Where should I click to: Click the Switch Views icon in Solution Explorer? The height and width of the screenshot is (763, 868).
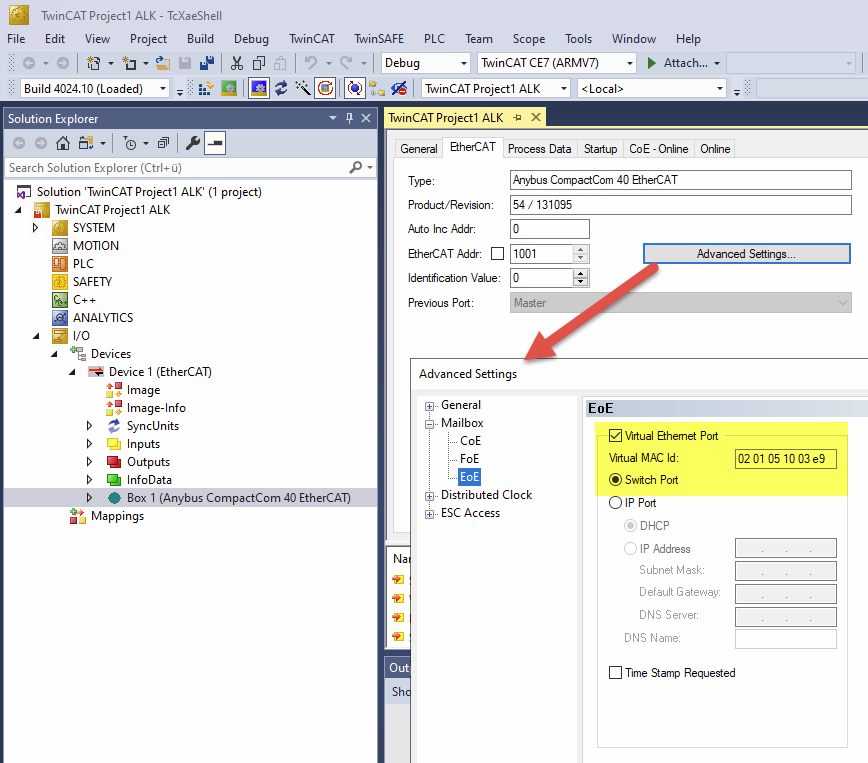coord(86,143)
